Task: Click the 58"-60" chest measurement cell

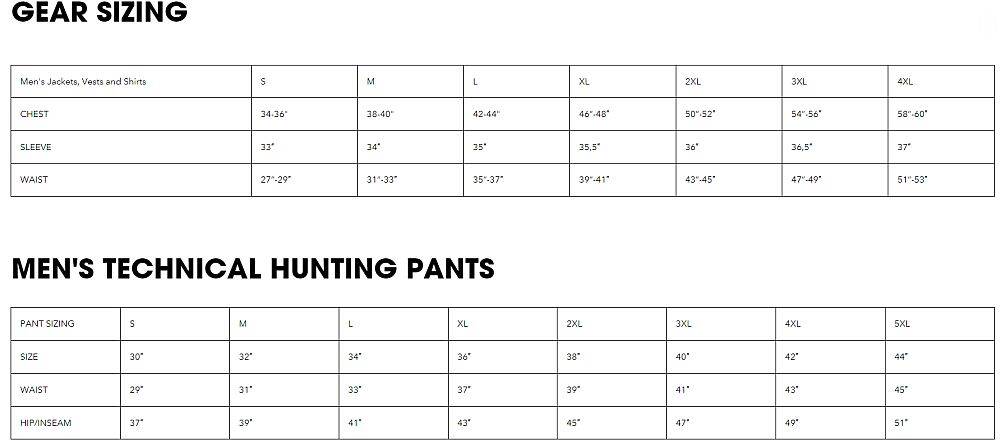Action: [x=913, y=115]
